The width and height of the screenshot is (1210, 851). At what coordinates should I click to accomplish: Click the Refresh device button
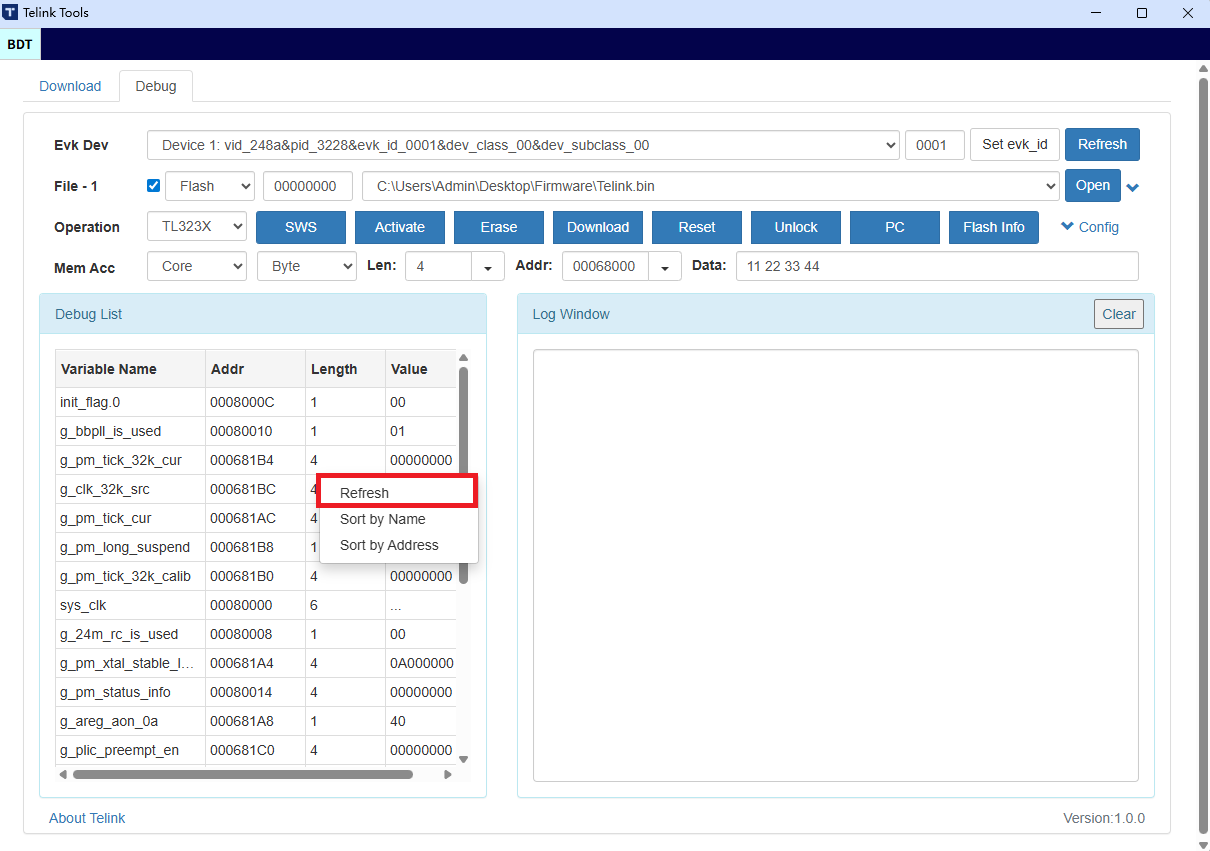point(1102,144)
